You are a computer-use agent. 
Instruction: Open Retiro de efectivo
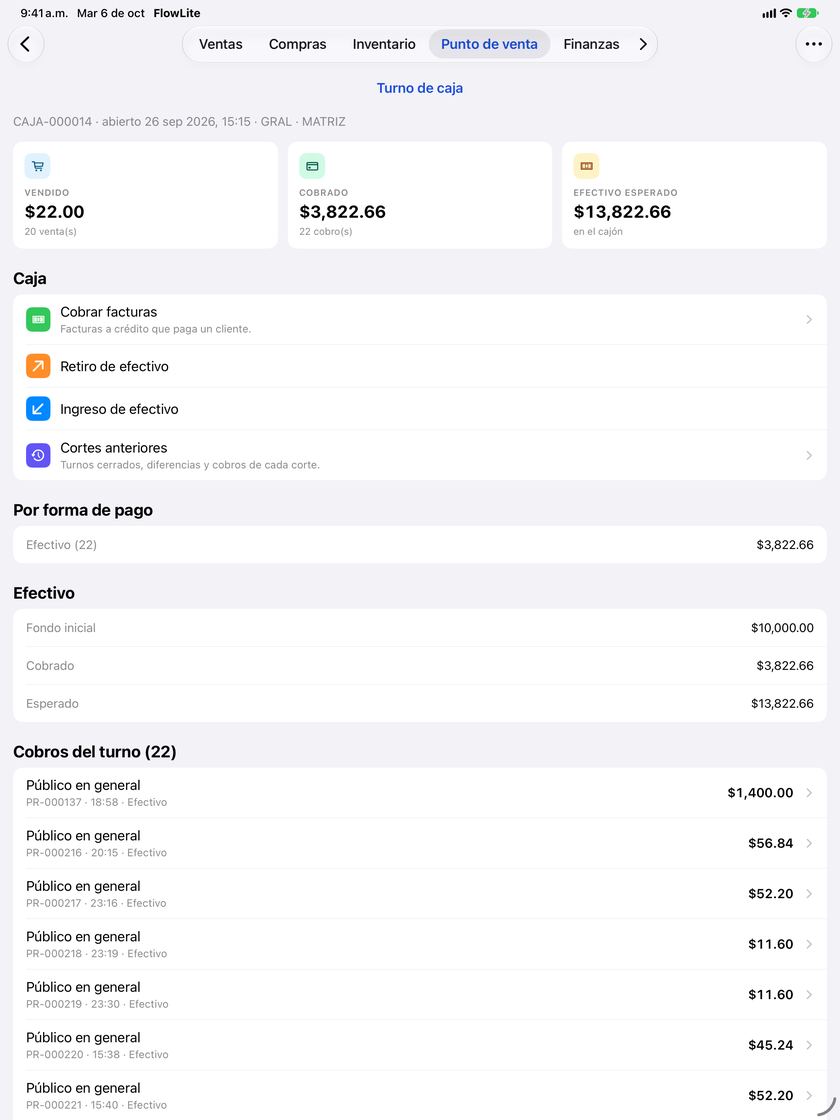pyautogui.click(x=420, y=366)
